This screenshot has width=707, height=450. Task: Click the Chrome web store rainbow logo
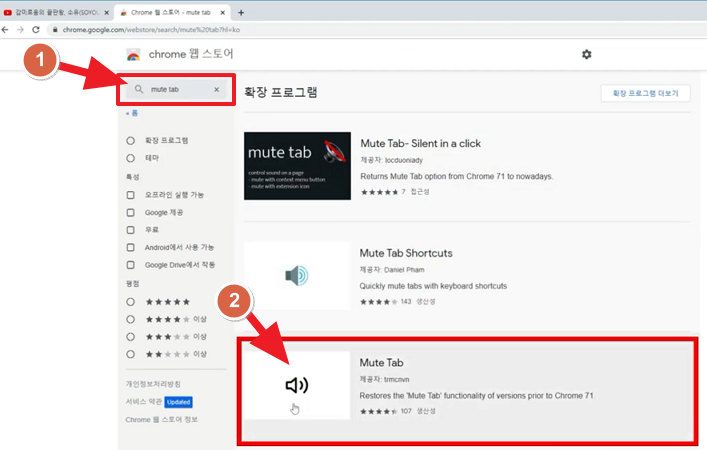133,55
